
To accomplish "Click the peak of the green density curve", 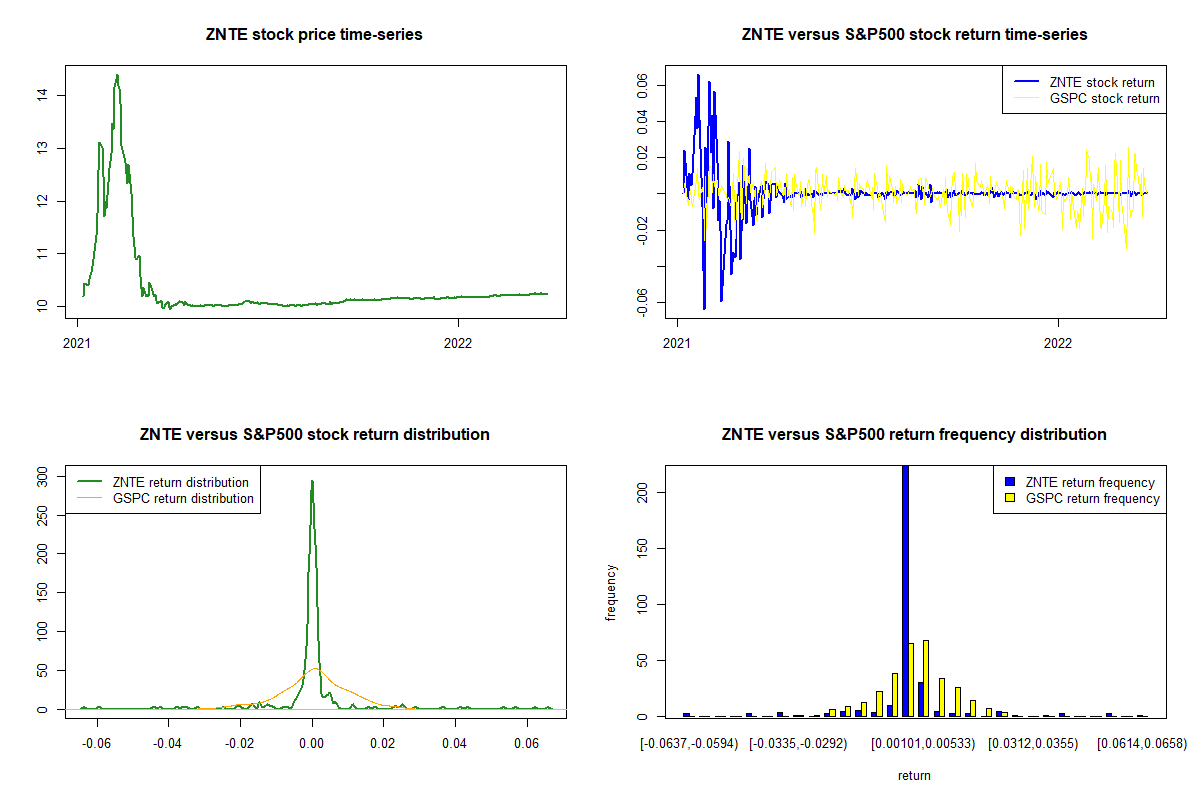I will point(312,482).
